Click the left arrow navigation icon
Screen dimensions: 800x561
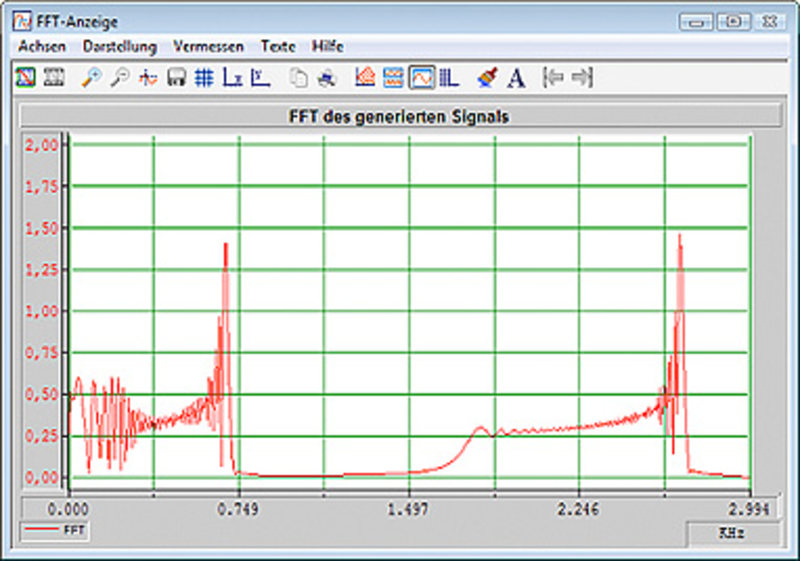coord(553,78)
